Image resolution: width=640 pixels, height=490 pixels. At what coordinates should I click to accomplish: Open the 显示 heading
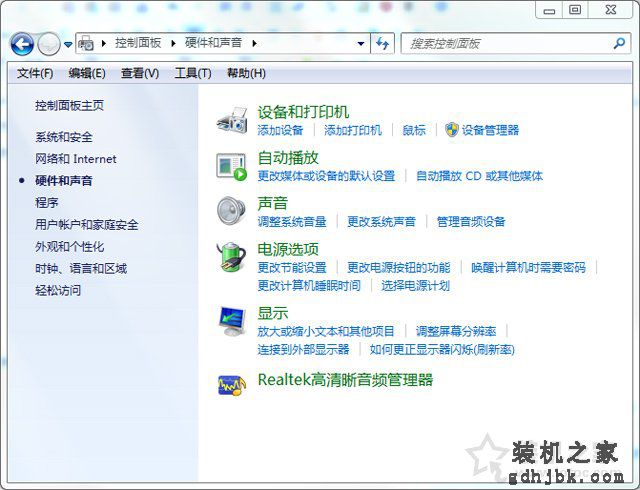[273, 313]
